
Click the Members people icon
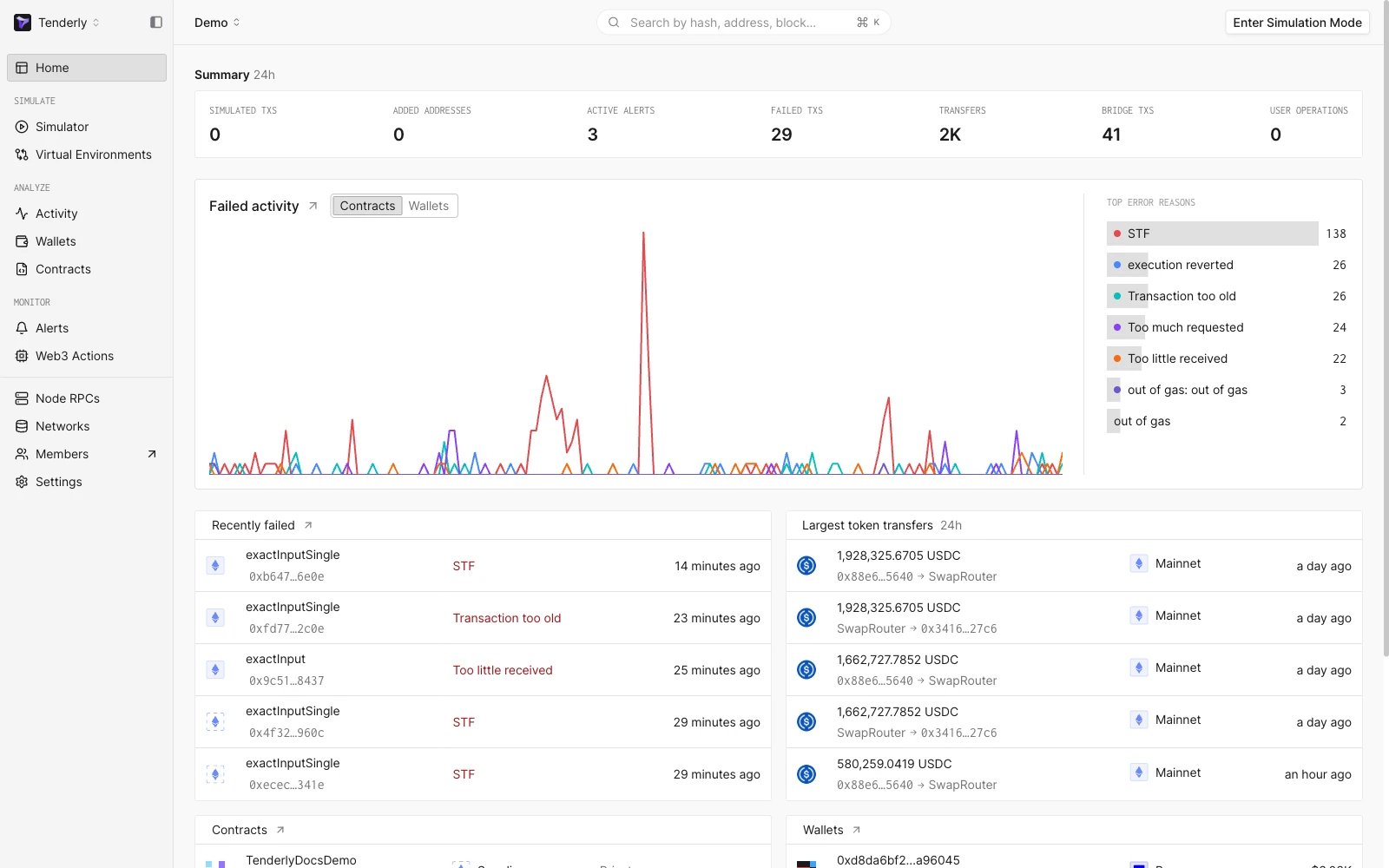22,454
